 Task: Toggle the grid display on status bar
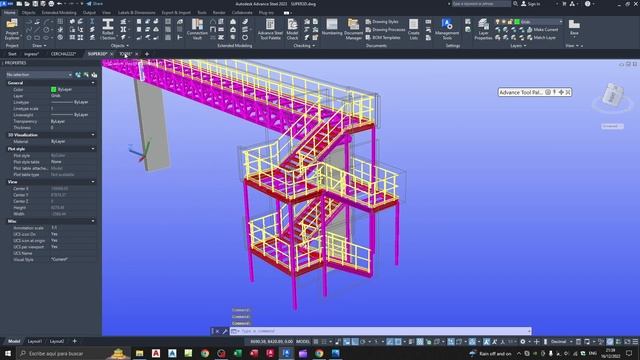click(x=316, y=342)
